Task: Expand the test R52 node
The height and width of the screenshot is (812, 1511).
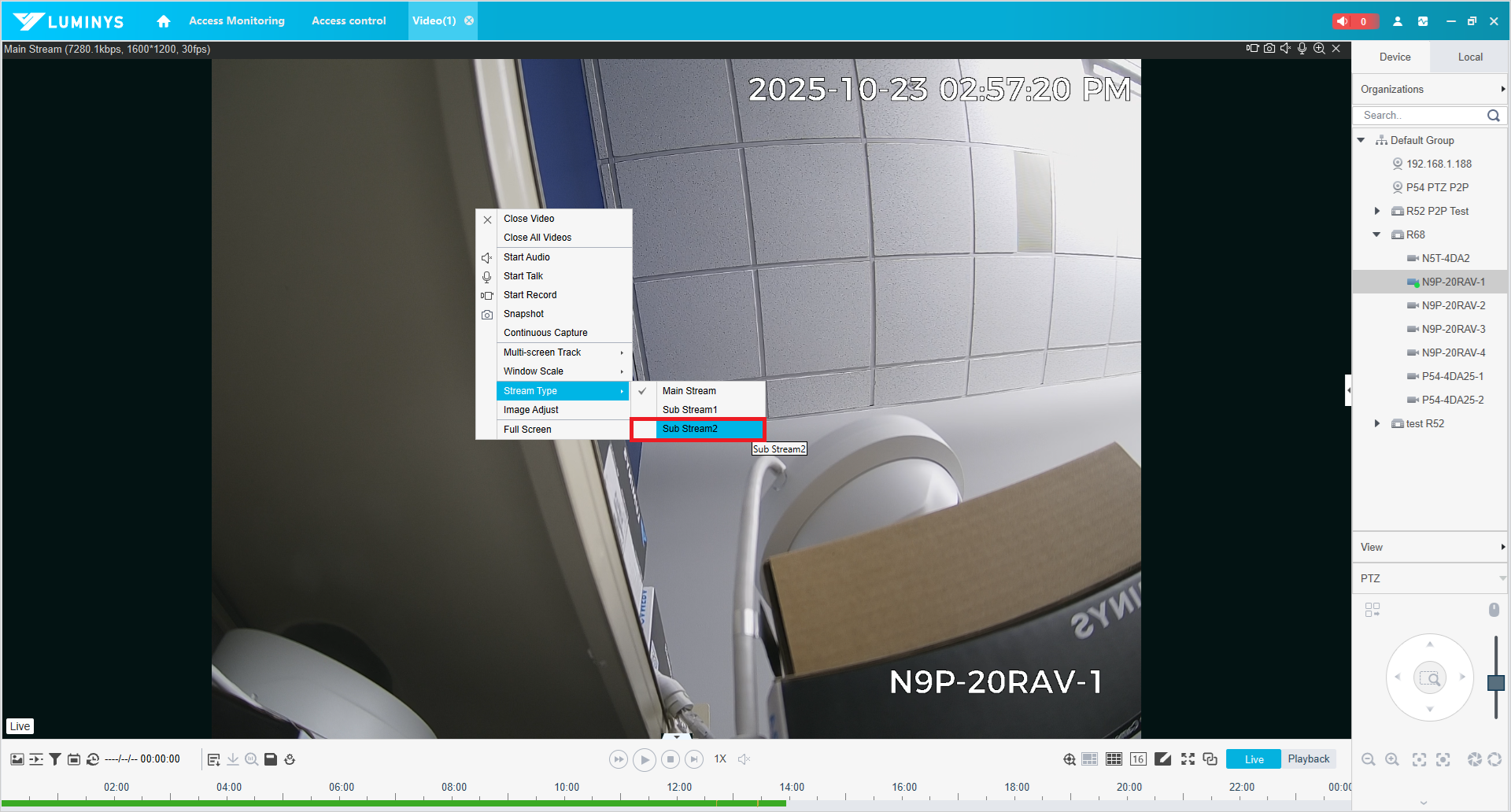Action: (x=1376, y=423)
